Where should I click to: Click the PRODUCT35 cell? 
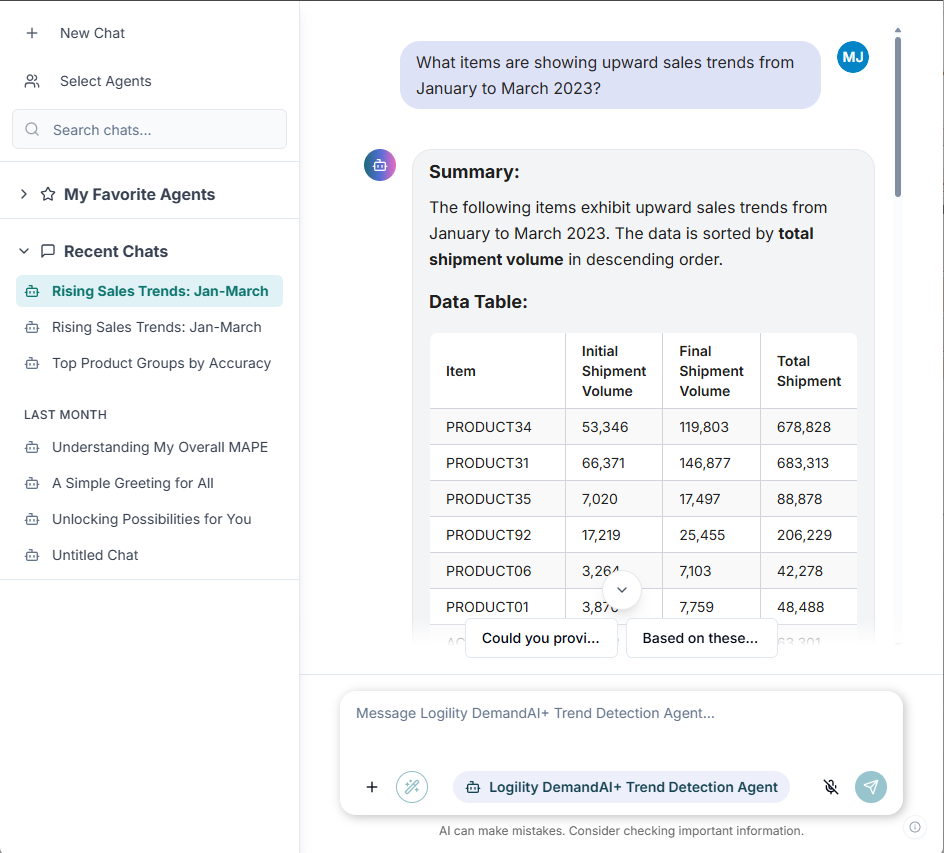coord(497,499)
